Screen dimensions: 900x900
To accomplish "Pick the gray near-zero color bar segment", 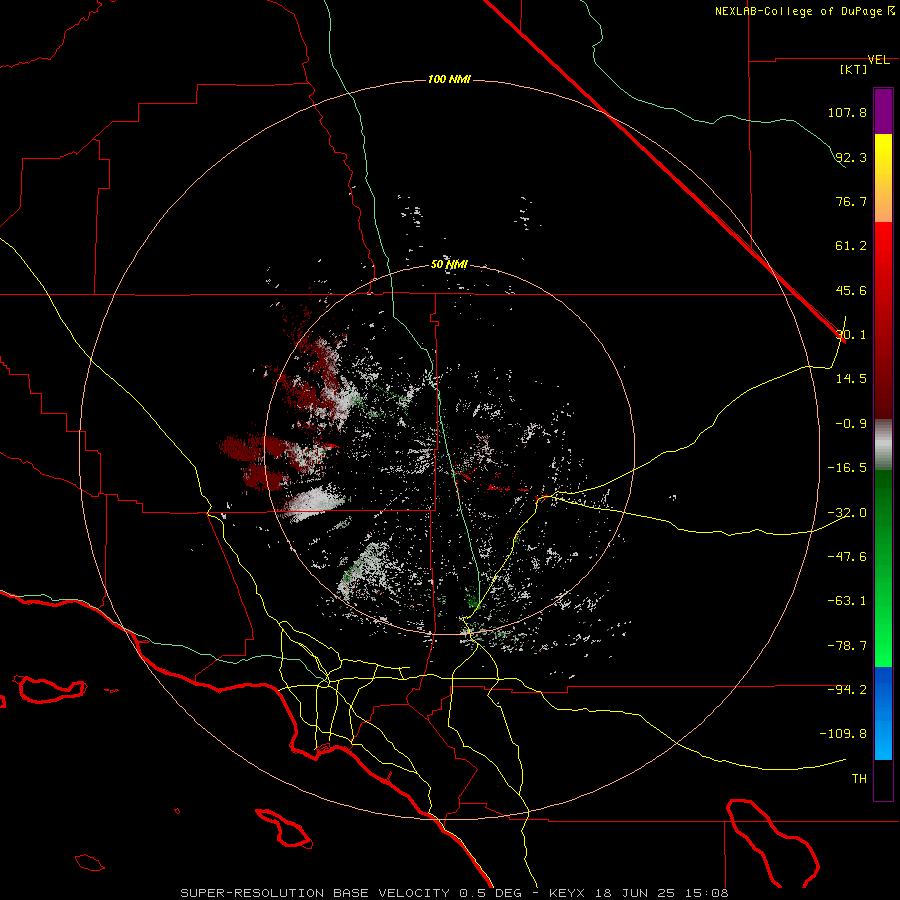I will pyautogui.click(x=883, y=443).
